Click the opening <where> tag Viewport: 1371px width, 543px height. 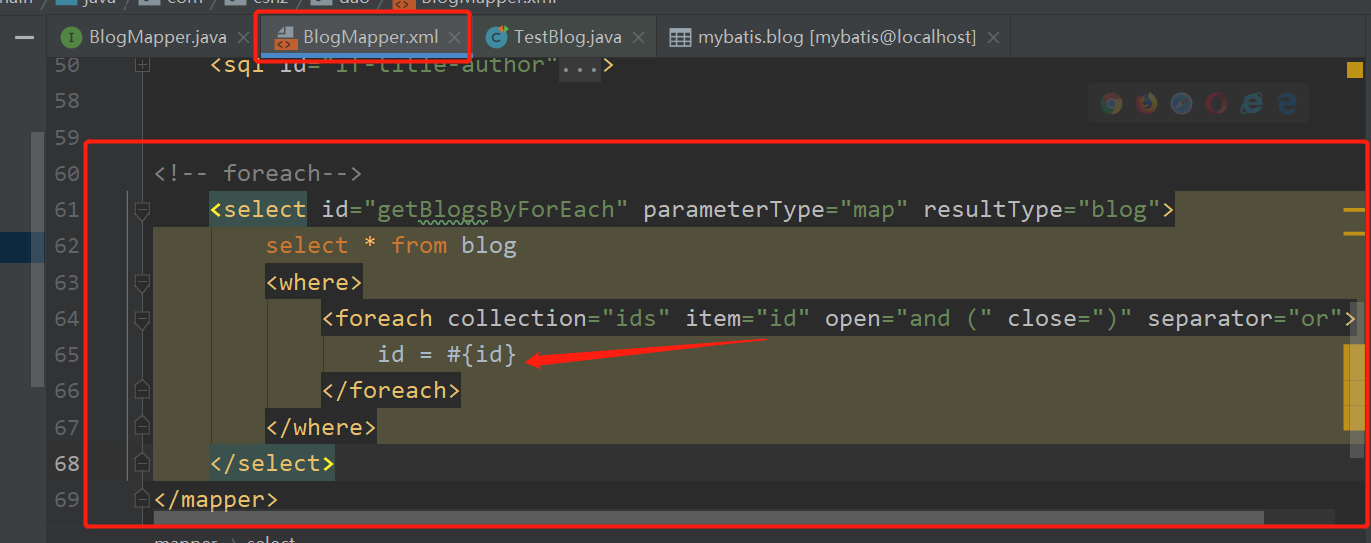(314, 283)
